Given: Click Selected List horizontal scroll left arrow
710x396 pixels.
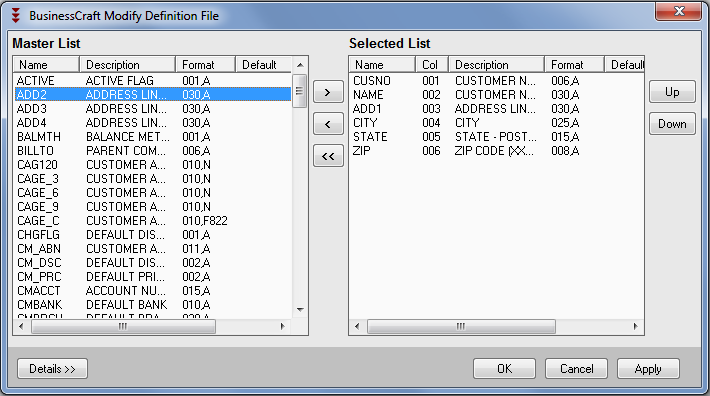Looking at the screenshot, I should (357, 326).
